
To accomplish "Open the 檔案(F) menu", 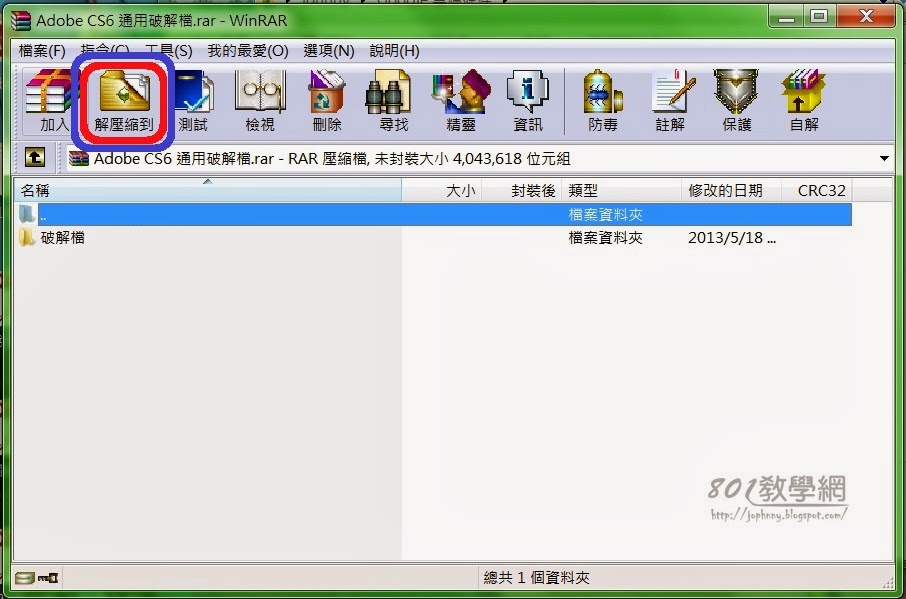I will pyautogui.click(x=42, y=51).
